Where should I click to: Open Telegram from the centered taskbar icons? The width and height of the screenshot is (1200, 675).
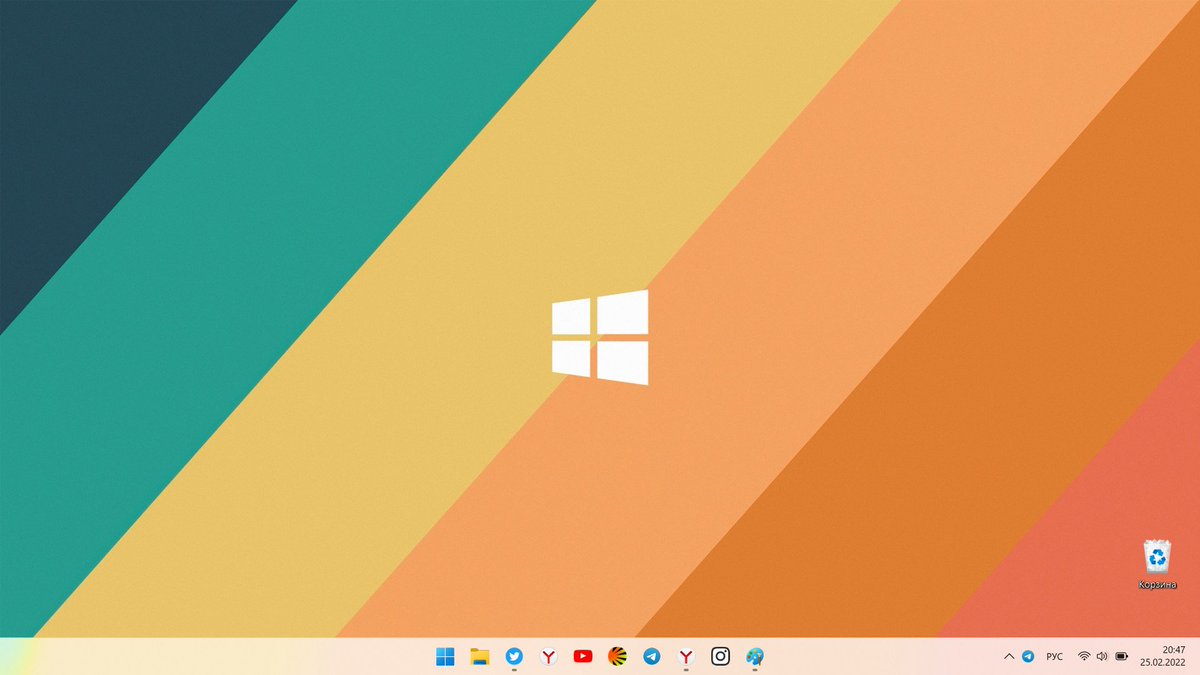(x=652, y=657)
